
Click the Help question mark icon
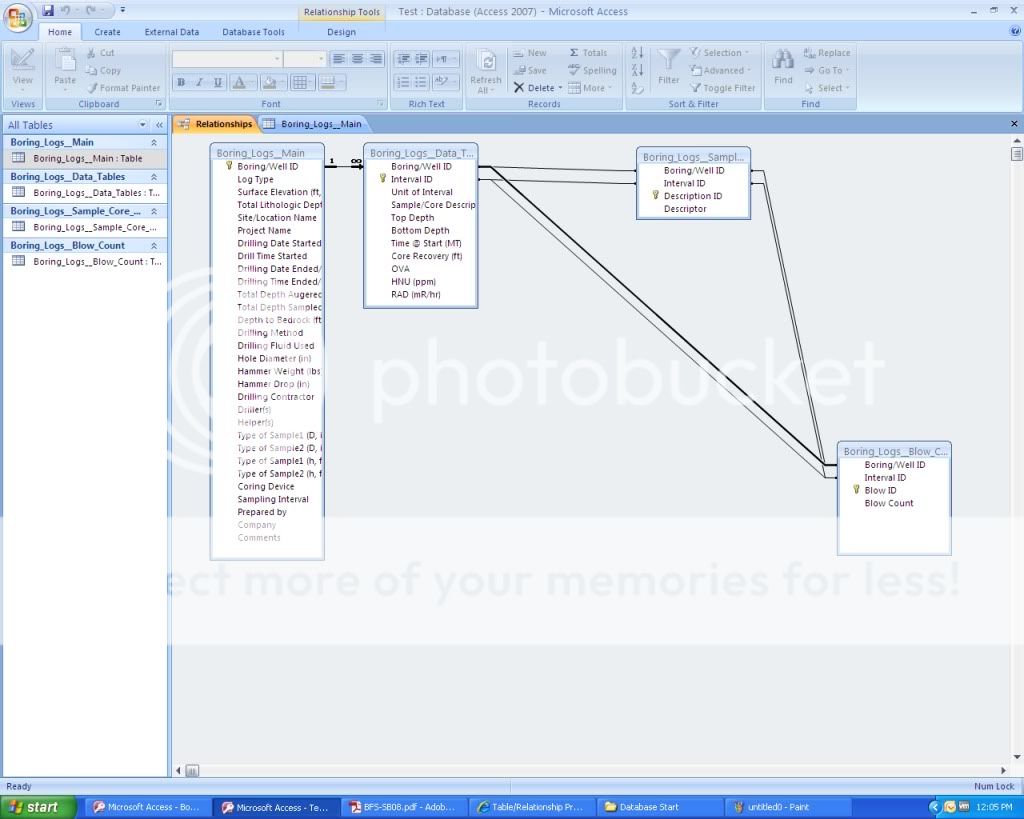point(1013,32)
